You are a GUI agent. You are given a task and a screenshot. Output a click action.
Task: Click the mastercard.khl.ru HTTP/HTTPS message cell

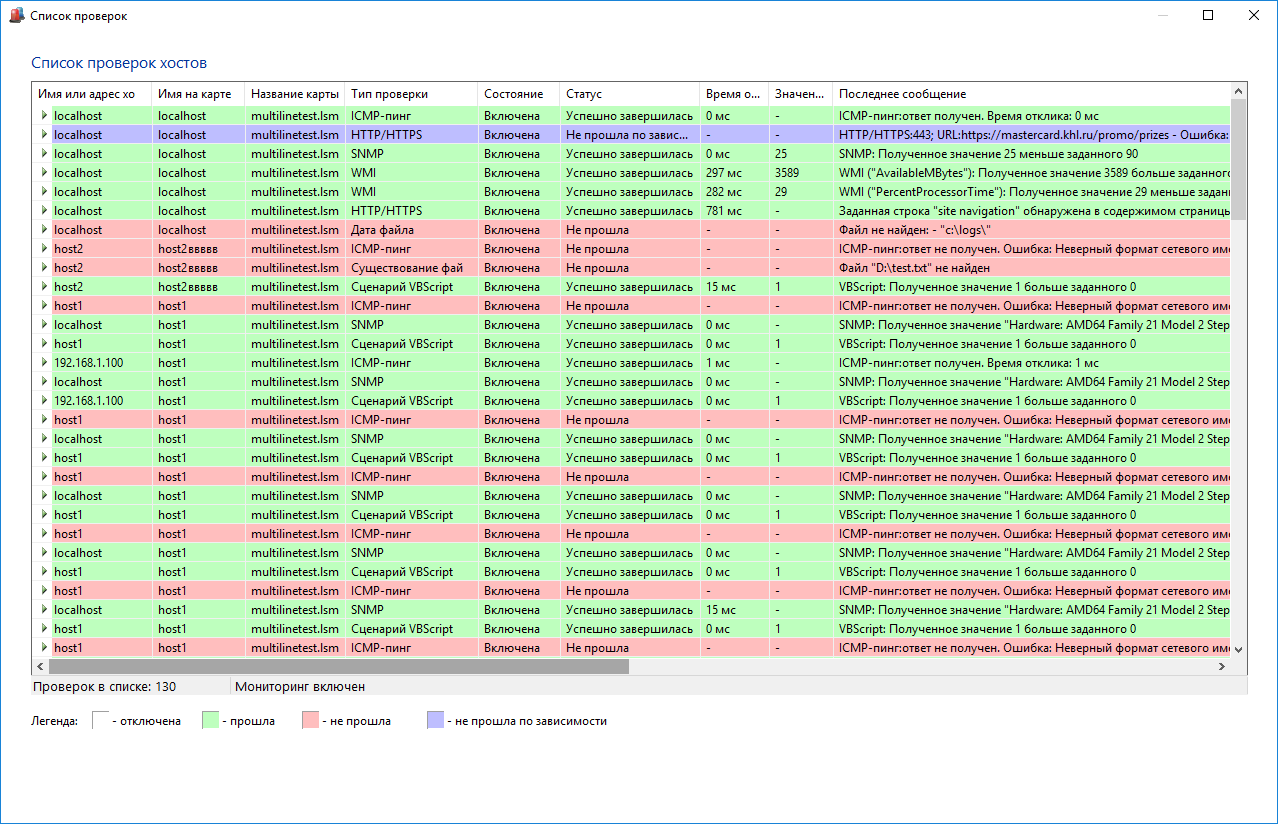(1031, 135)
